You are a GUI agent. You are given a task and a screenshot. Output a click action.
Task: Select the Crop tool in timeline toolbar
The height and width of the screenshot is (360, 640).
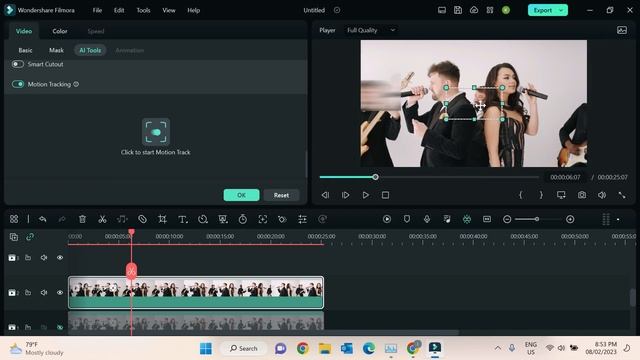pyautogui.click(x=162, y=219)
